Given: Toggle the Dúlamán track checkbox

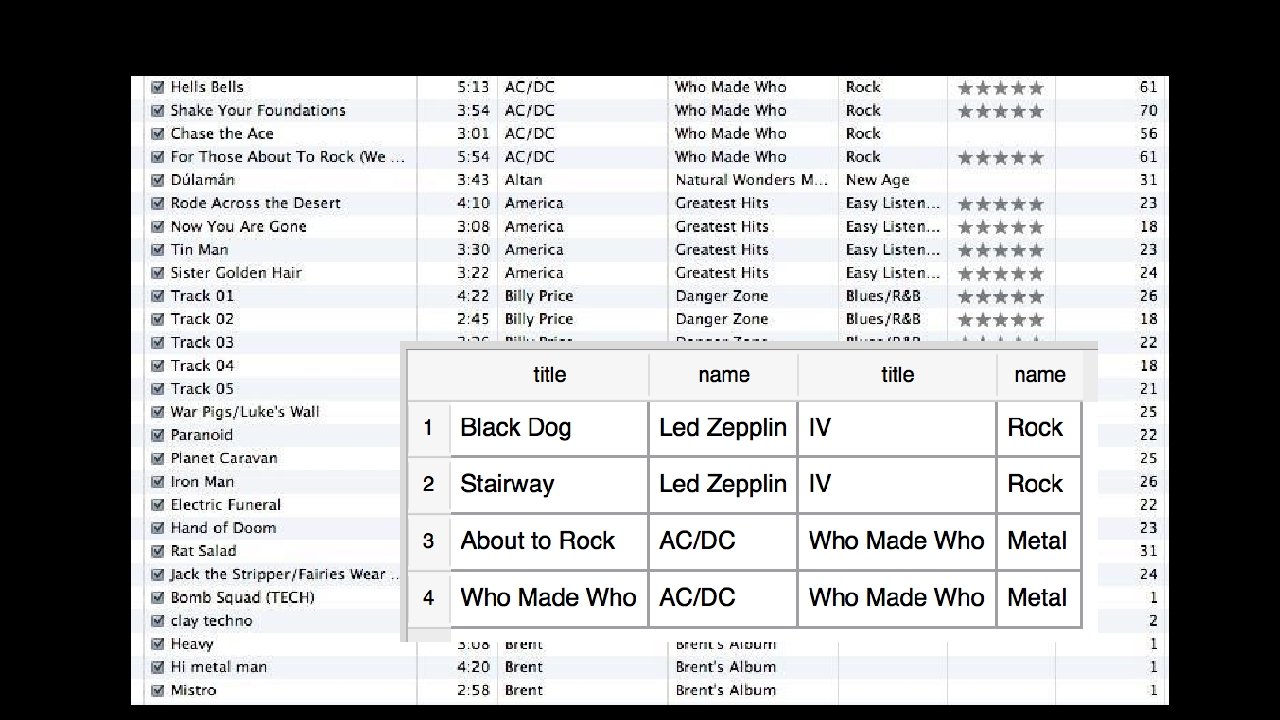Looking at the screenshot, I should (x=157, y=180).
